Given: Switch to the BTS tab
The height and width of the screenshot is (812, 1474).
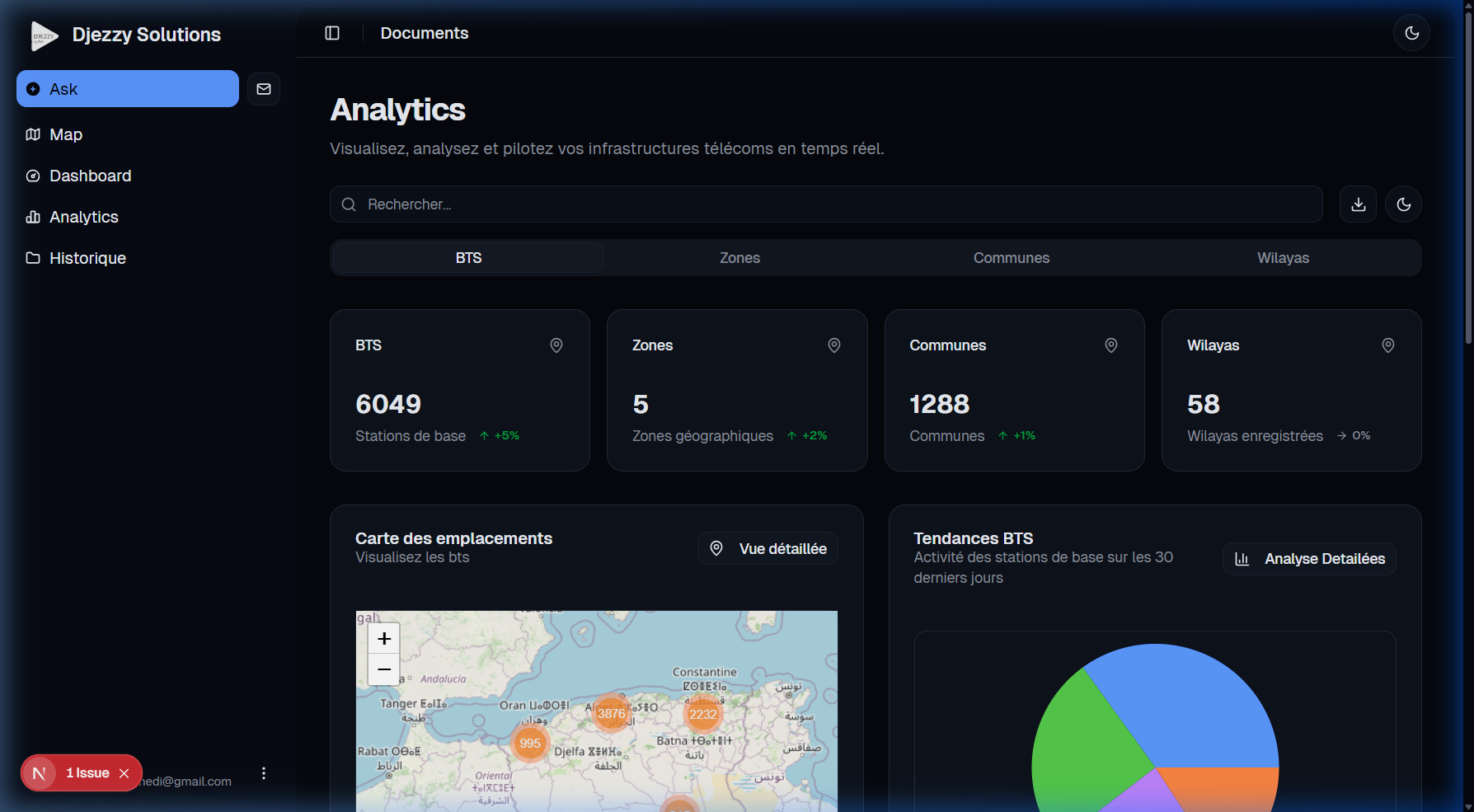Looking at the screenshot, I should point(468,258).
